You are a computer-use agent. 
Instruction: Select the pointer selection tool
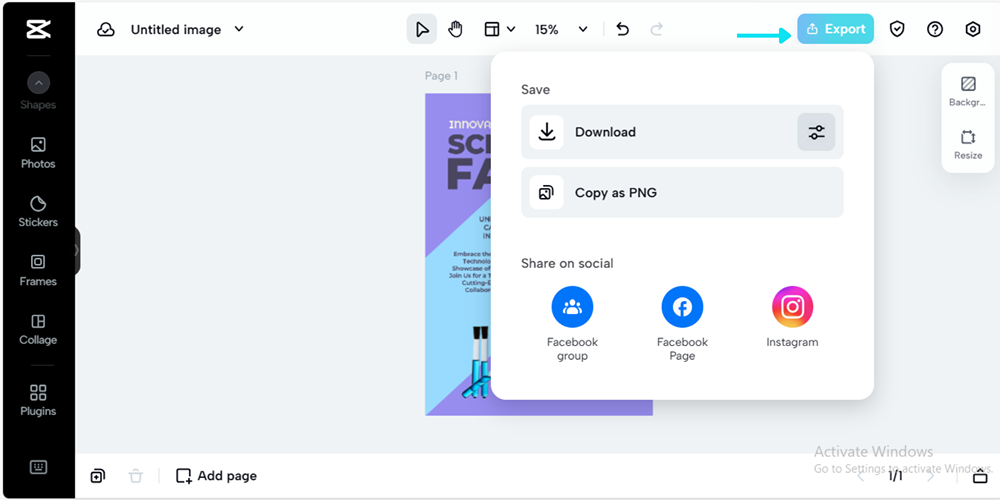click(x=422, y=29)
